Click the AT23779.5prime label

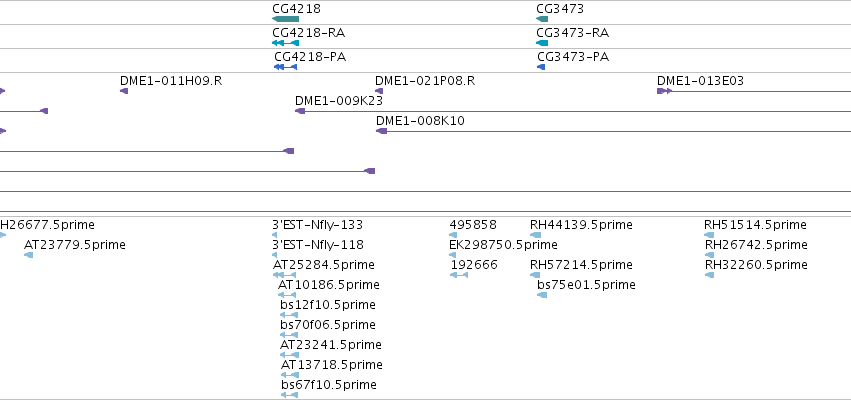75,245
